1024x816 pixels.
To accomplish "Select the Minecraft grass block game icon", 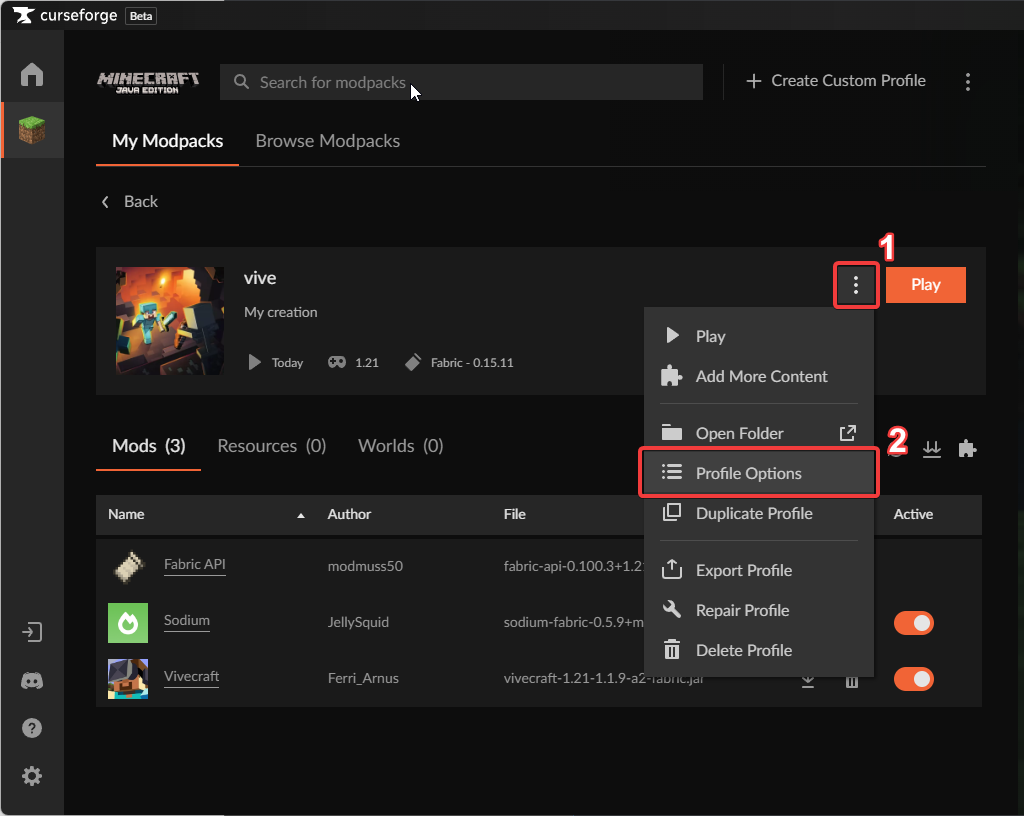I will coord(31,129).
